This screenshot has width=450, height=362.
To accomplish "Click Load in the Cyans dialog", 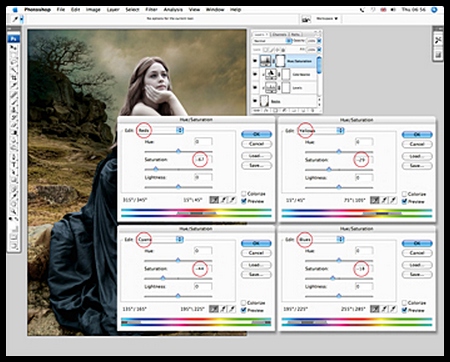I will [x=256, y=265].
